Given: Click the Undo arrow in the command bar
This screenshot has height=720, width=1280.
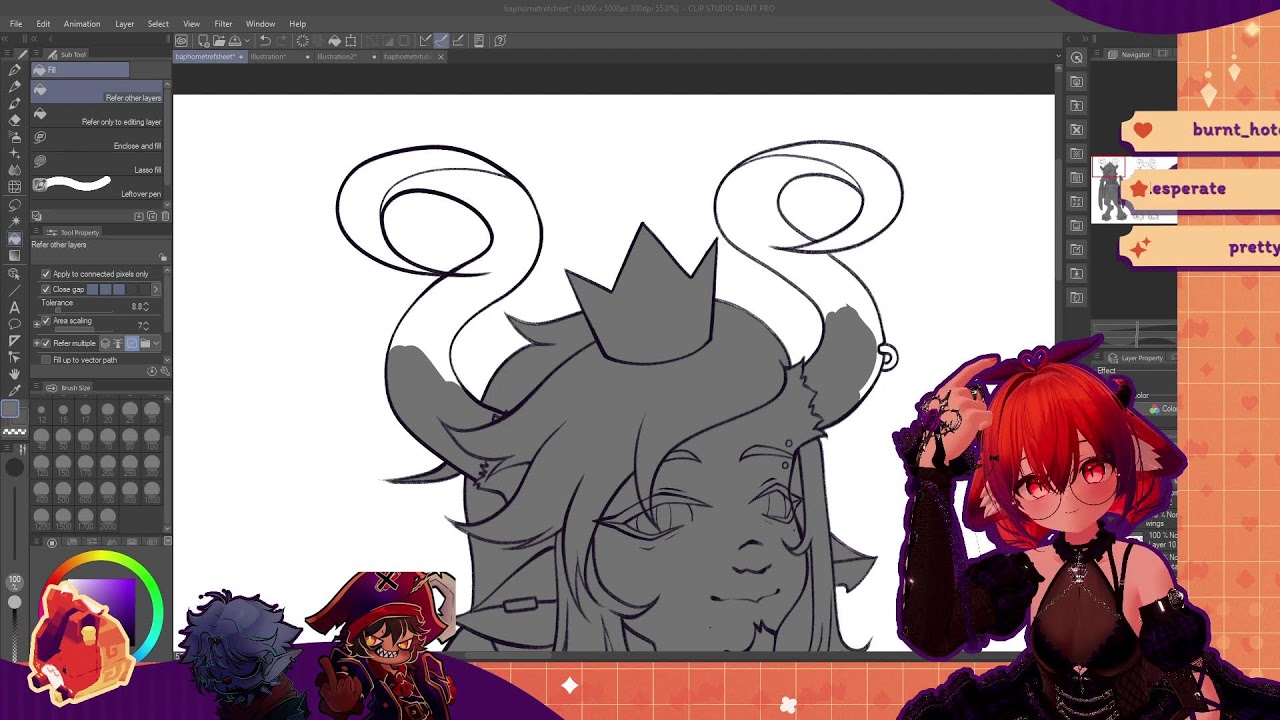Looking at the screenshot, I should click(x=265, y=41).
